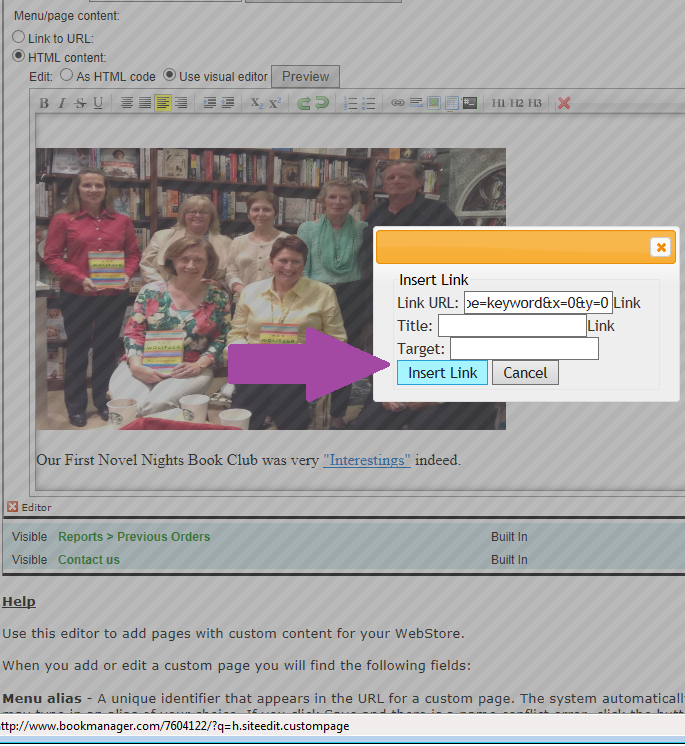Select the Link to URL radio button
685x746 pixels.
click(19, 37)
